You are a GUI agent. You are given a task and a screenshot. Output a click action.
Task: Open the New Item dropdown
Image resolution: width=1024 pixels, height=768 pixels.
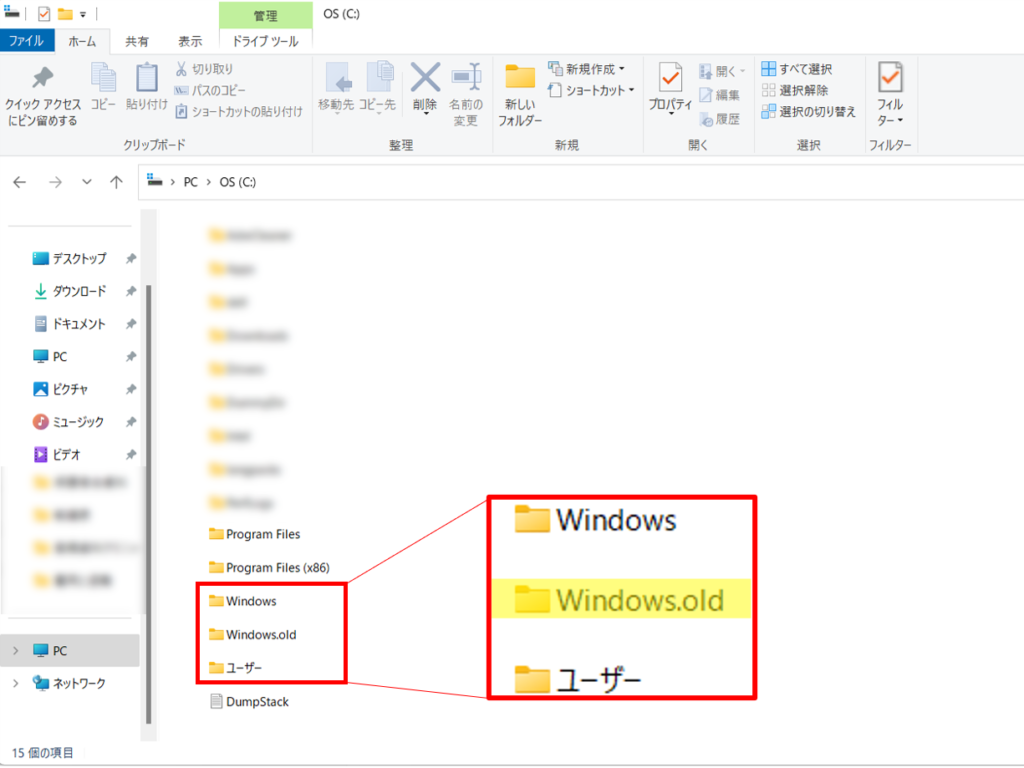click(587, 69)
